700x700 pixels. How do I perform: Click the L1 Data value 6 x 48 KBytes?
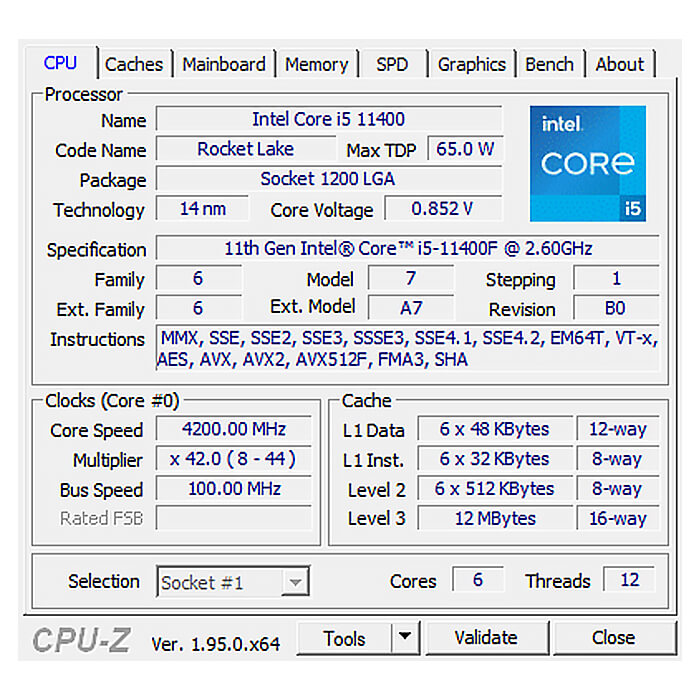(x=495, y=429)
